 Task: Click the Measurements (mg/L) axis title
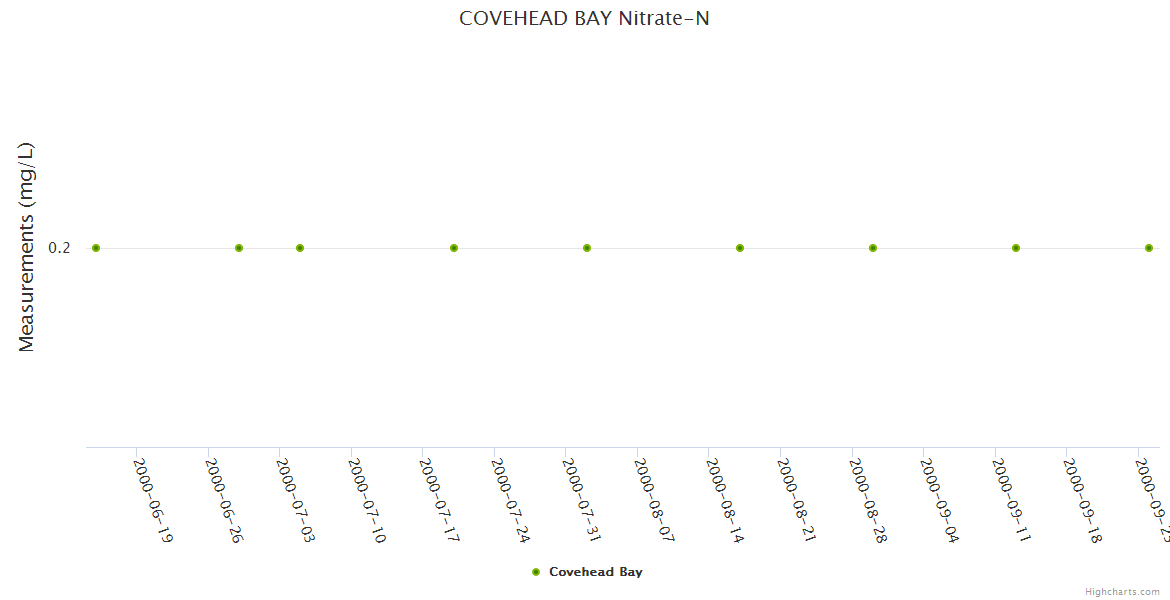(27, 247)
